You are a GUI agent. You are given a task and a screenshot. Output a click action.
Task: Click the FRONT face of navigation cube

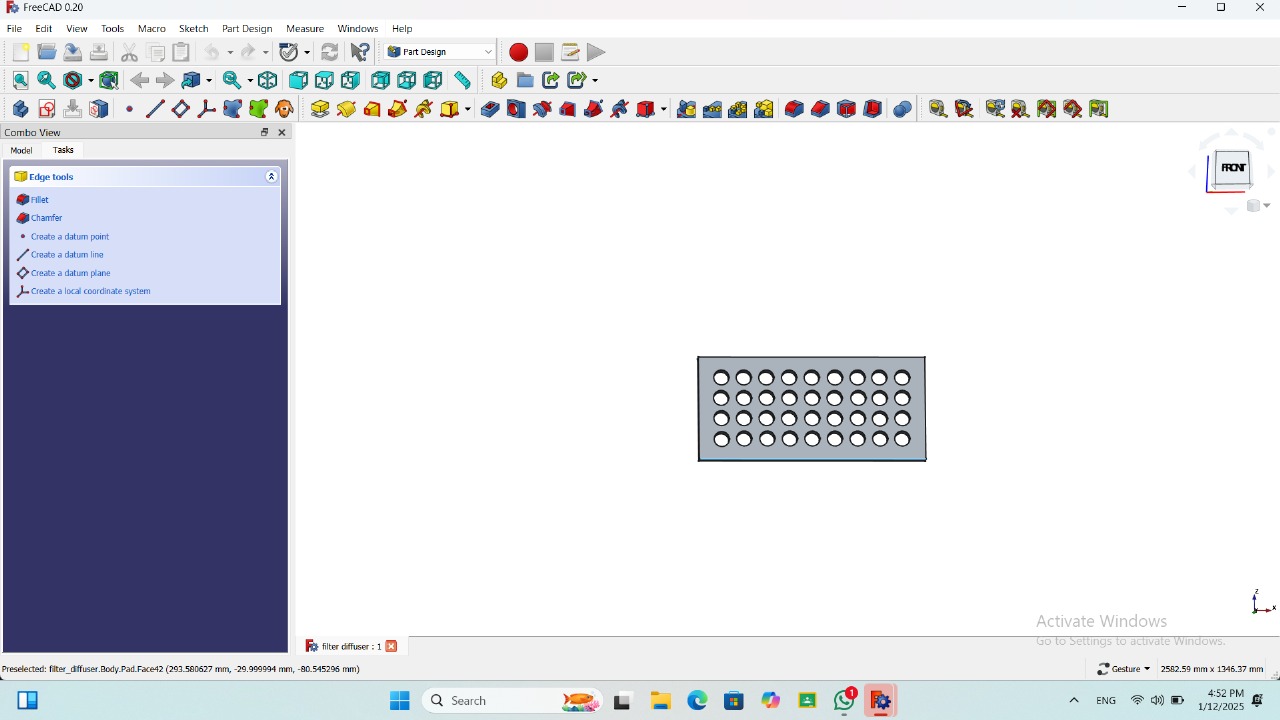[x=1233, y=168]
